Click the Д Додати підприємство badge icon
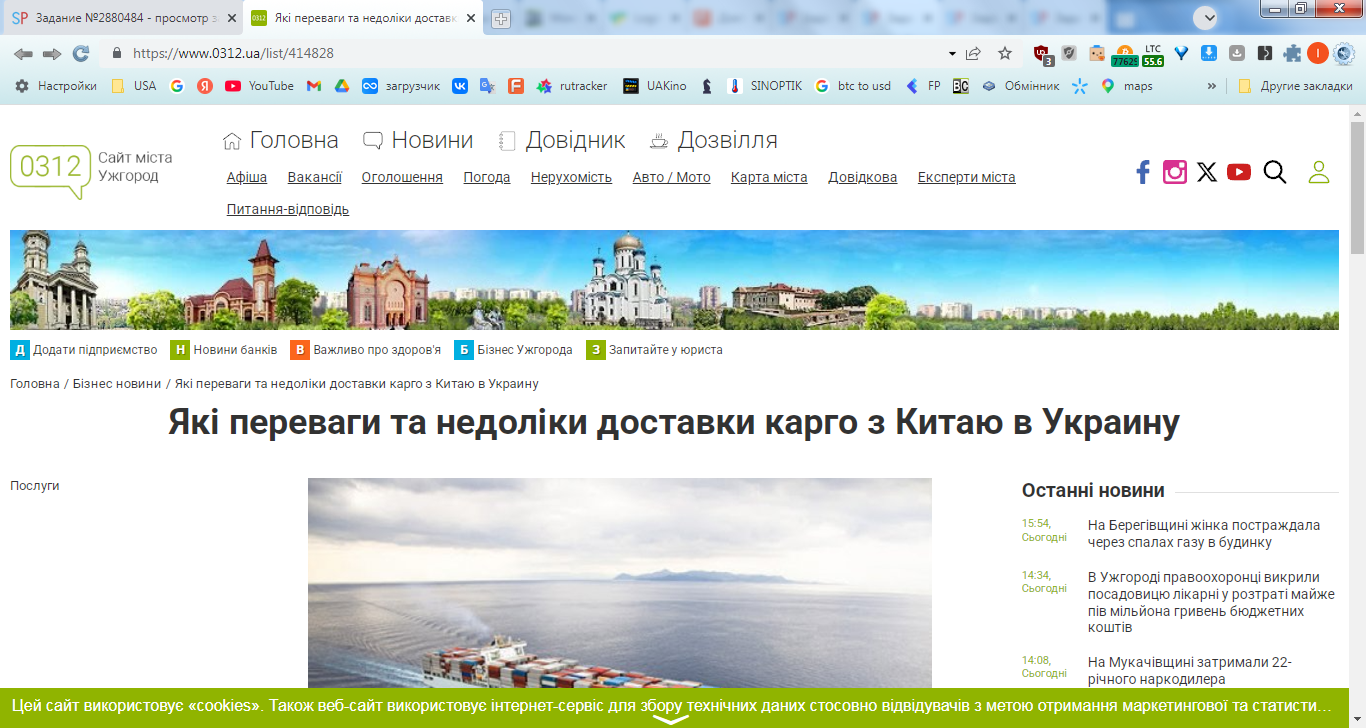The image size is (1366, 728). (x=19, y=350)
